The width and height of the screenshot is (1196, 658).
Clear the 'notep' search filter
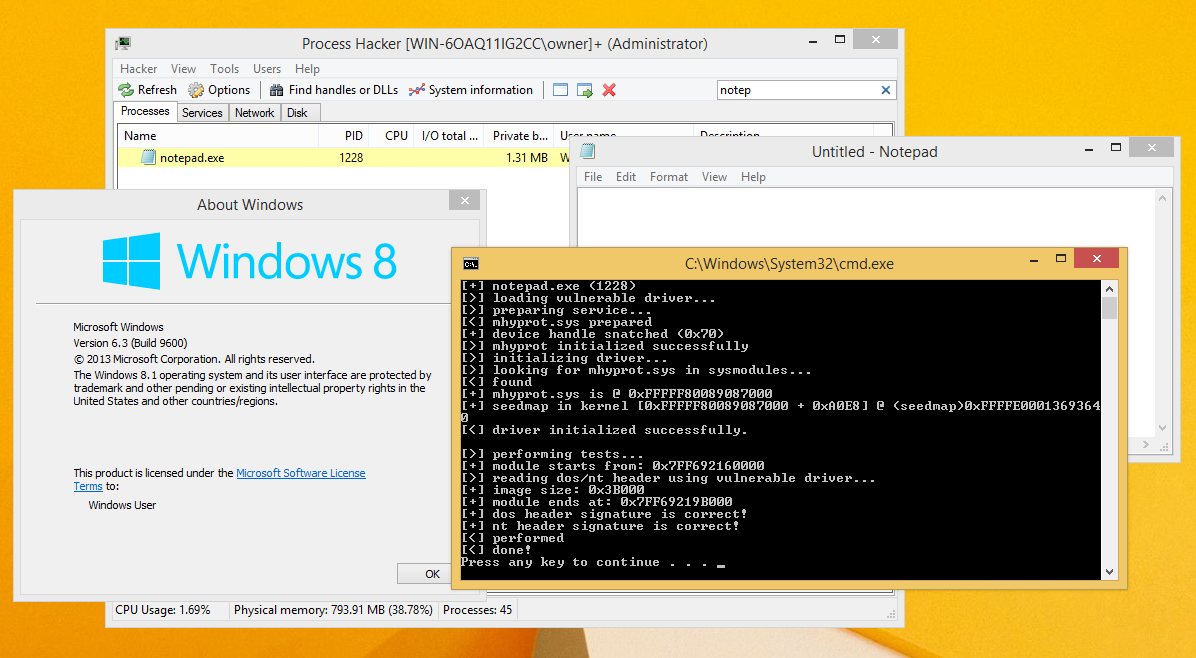point(886,90)
